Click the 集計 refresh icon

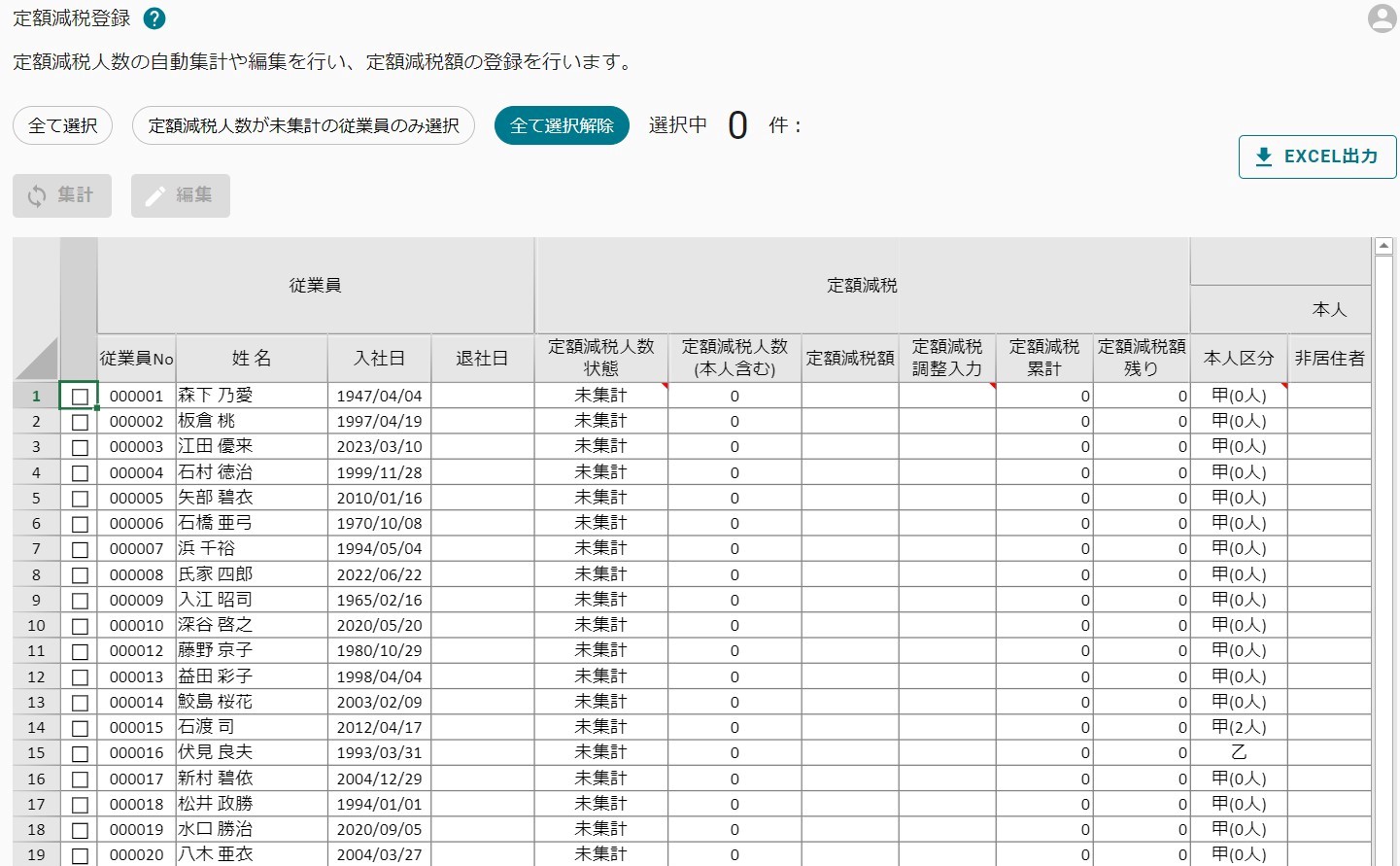pyautogui.click(x=37, y=195)
